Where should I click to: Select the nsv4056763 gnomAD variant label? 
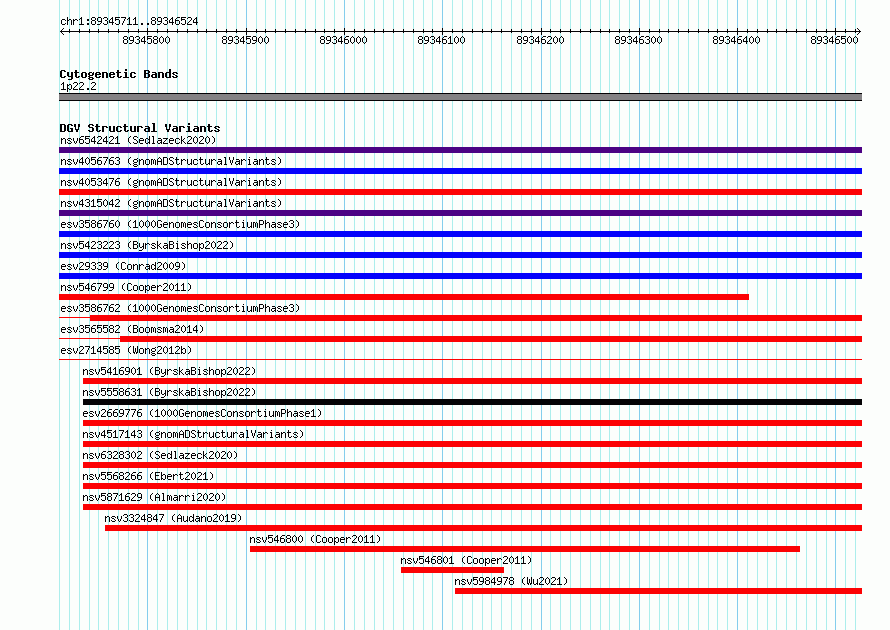171,161
